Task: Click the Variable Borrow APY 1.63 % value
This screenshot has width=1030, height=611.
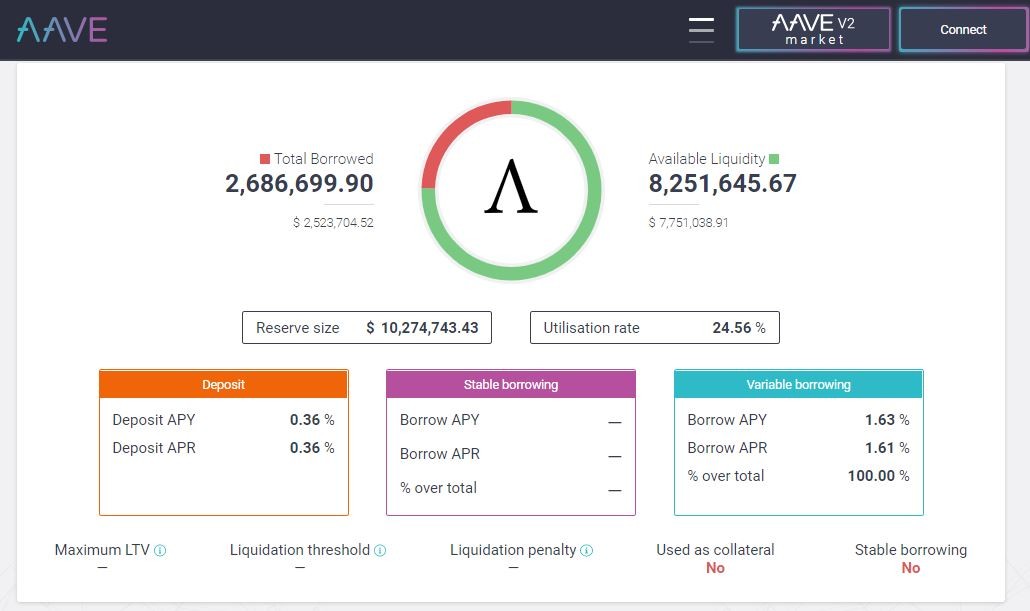Action: (887, 420)
